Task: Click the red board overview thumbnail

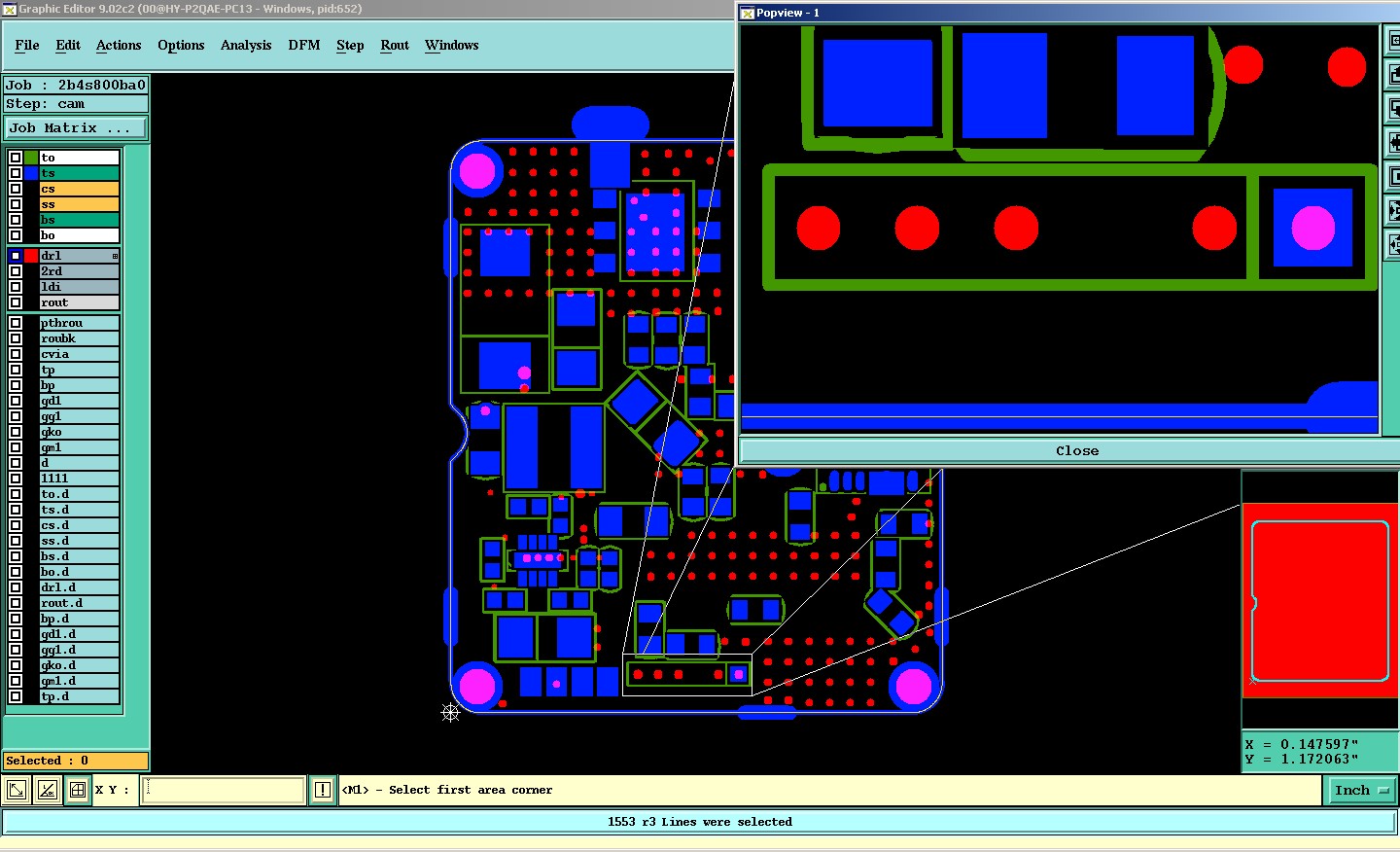Action: (1320, 600)
